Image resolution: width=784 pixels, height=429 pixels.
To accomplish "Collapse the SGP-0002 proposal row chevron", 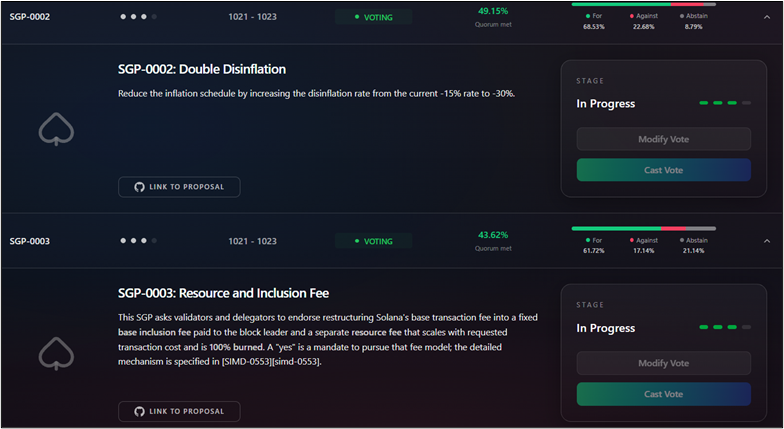I will (766, 17).
